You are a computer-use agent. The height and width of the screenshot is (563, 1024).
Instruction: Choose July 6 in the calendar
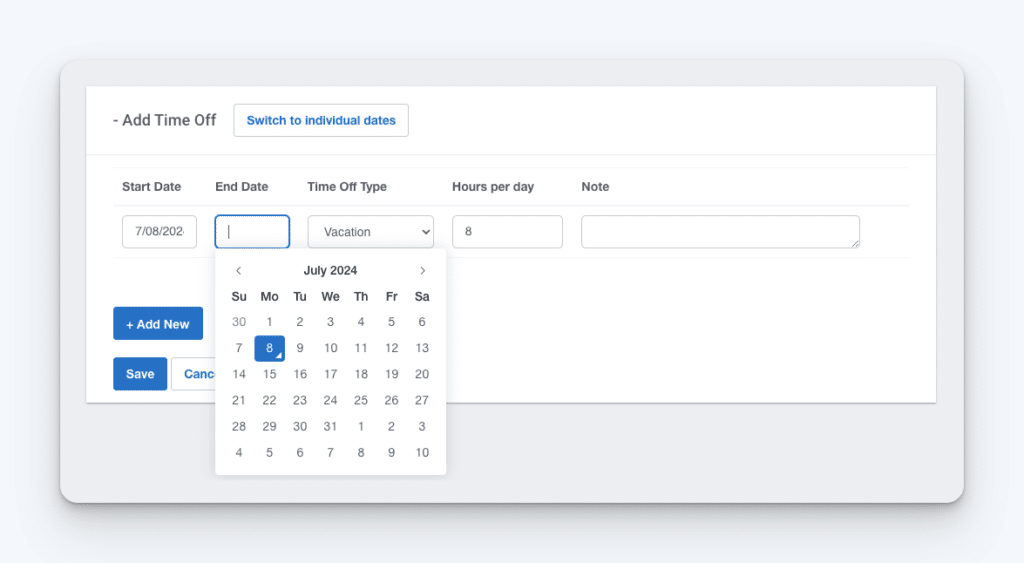422,322
